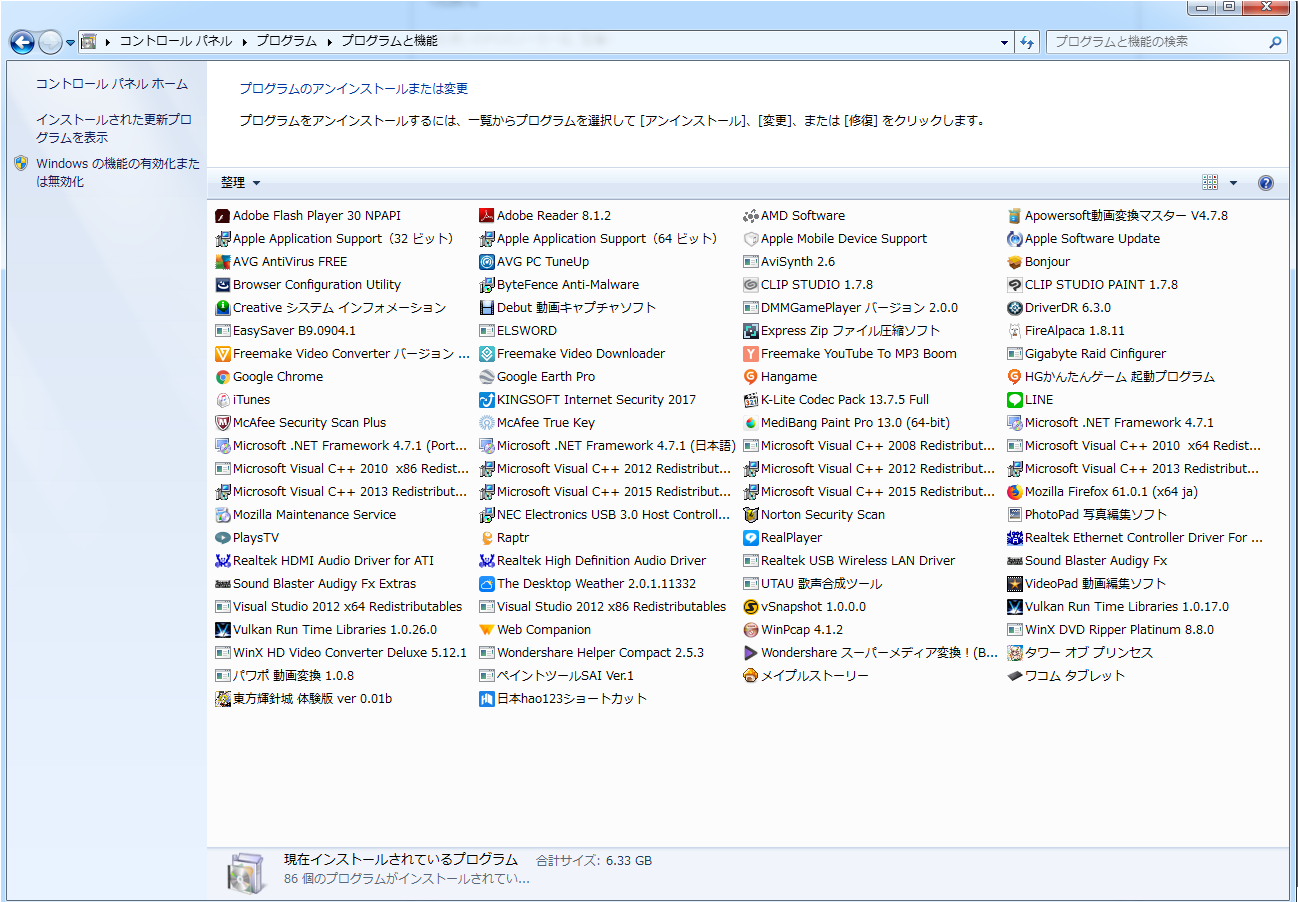This screenshot has height=902, width=1298.
Task: Click the RealPlayer icon
Action: pos(752,538)
